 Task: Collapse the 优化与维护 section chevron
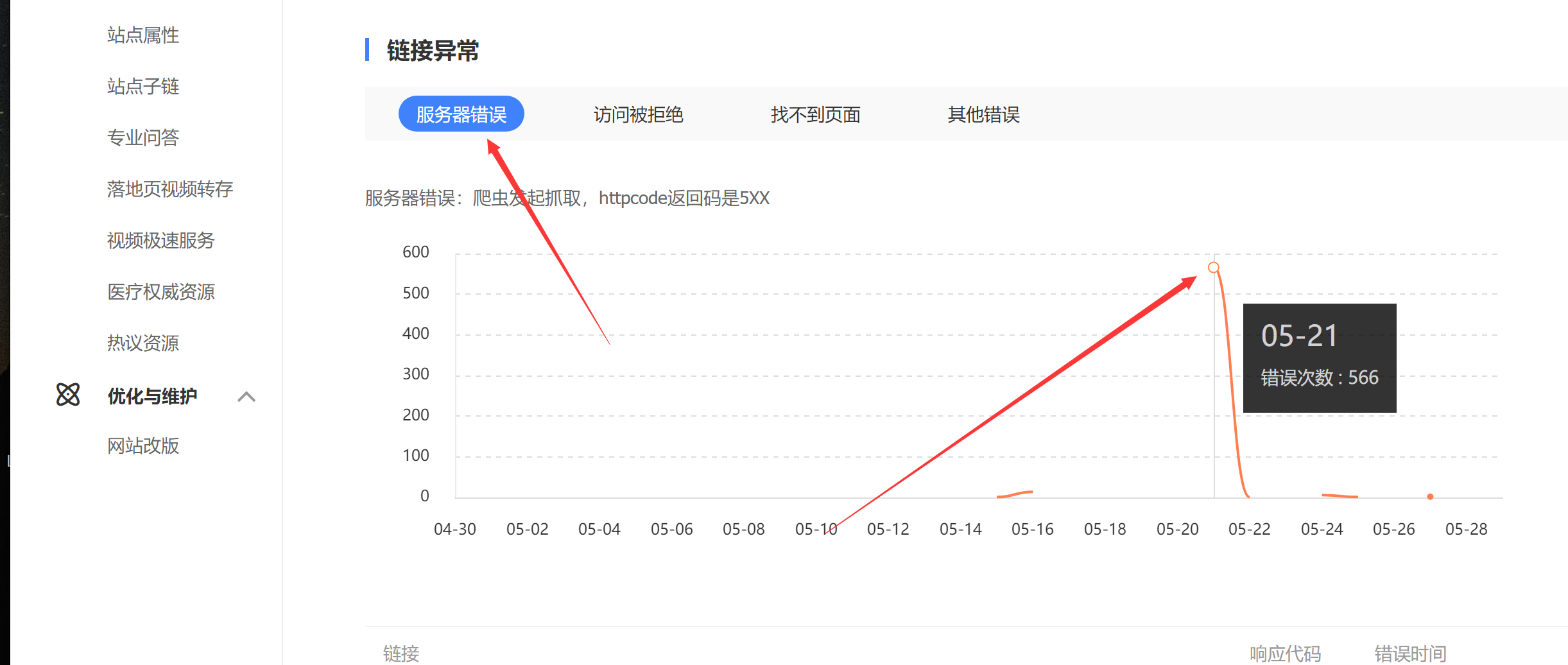coord(246,398)
